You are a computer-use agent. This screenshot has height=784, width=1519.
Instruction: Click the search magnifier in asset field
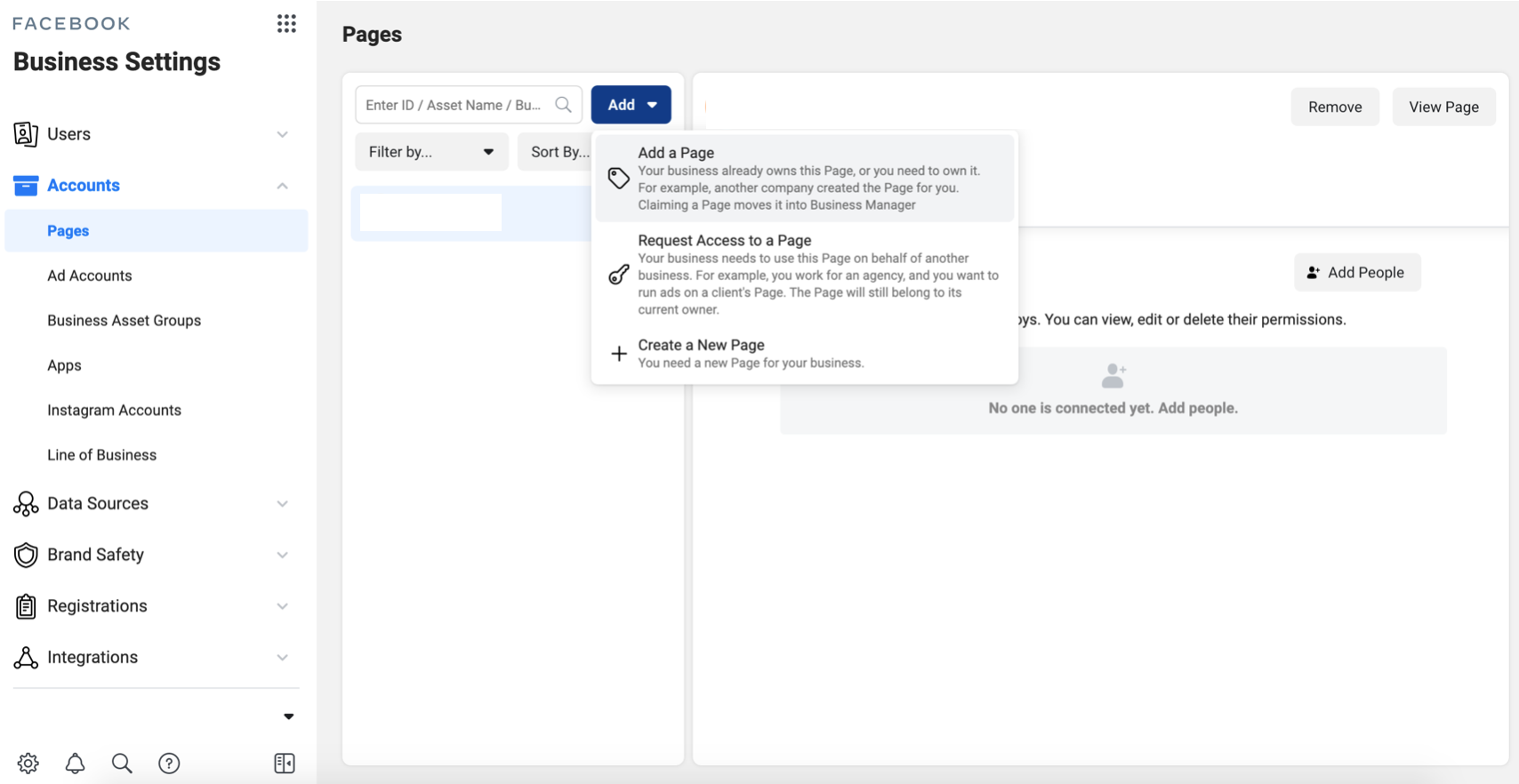[x=563, y=105]
